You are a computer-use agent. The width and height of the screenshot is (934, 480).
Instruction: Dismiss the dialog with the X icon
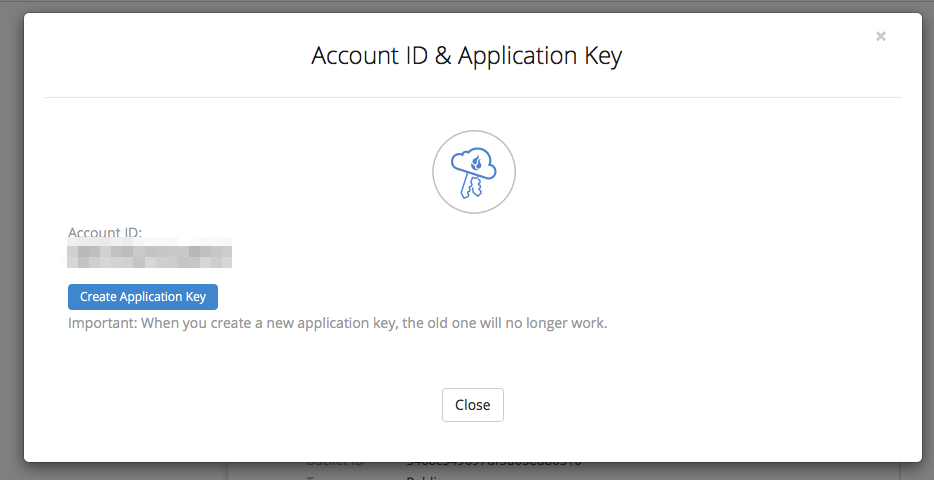pos(880,36)
